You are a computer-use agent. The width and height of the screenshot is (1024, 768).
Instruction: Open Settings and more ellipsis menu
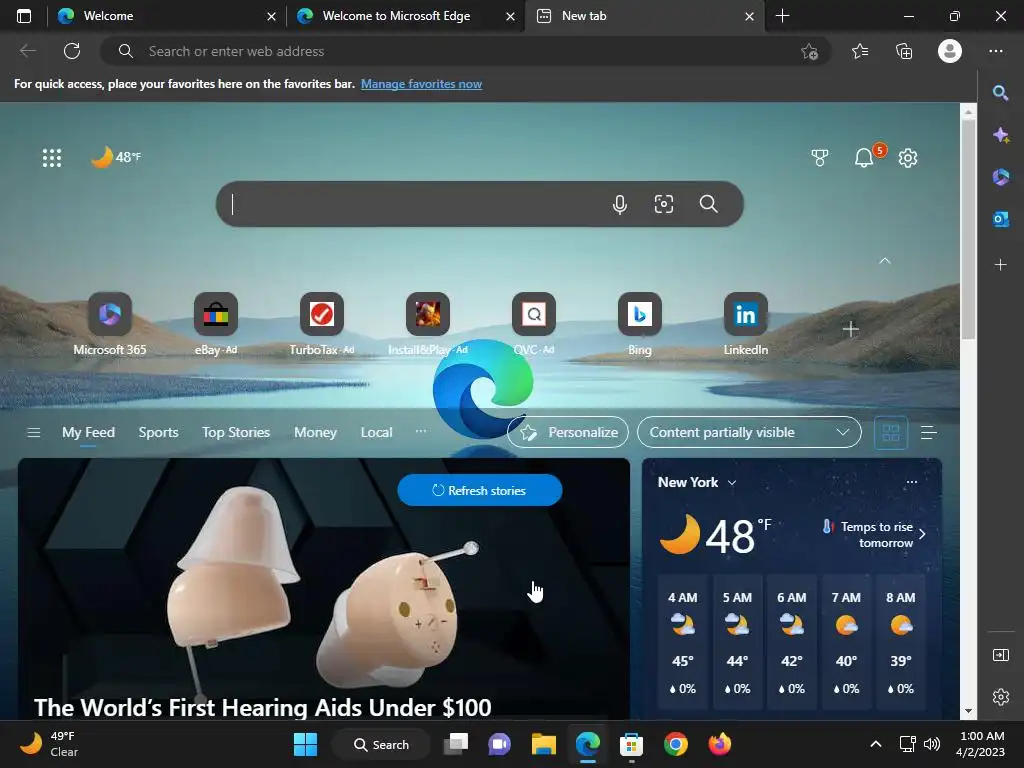pyautogui.click(x=995, y=51)
